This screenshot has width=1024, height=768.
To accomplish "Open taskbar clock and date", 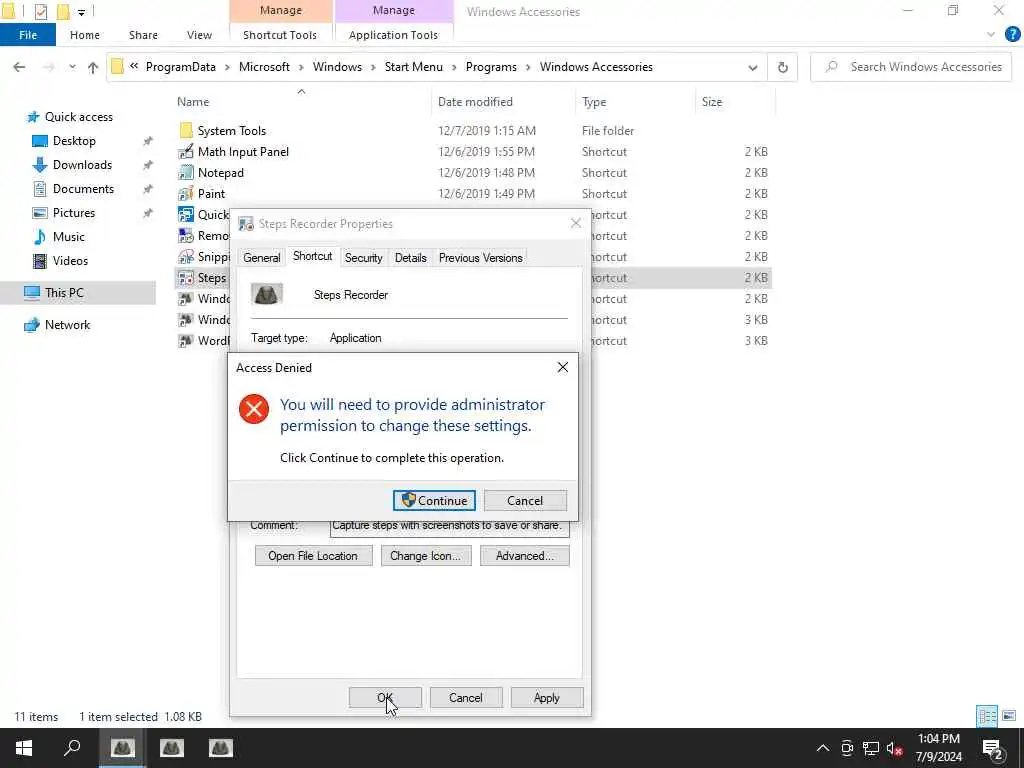I will [938, 748].
